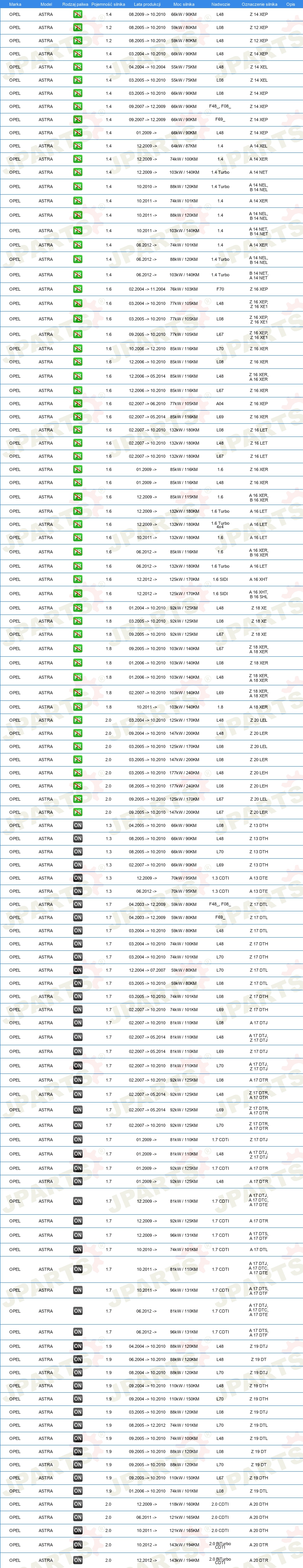The image size is (303, 1568).
Task: Click diesel ON icon in 118kW / 160KM row
Action: 77,1504
